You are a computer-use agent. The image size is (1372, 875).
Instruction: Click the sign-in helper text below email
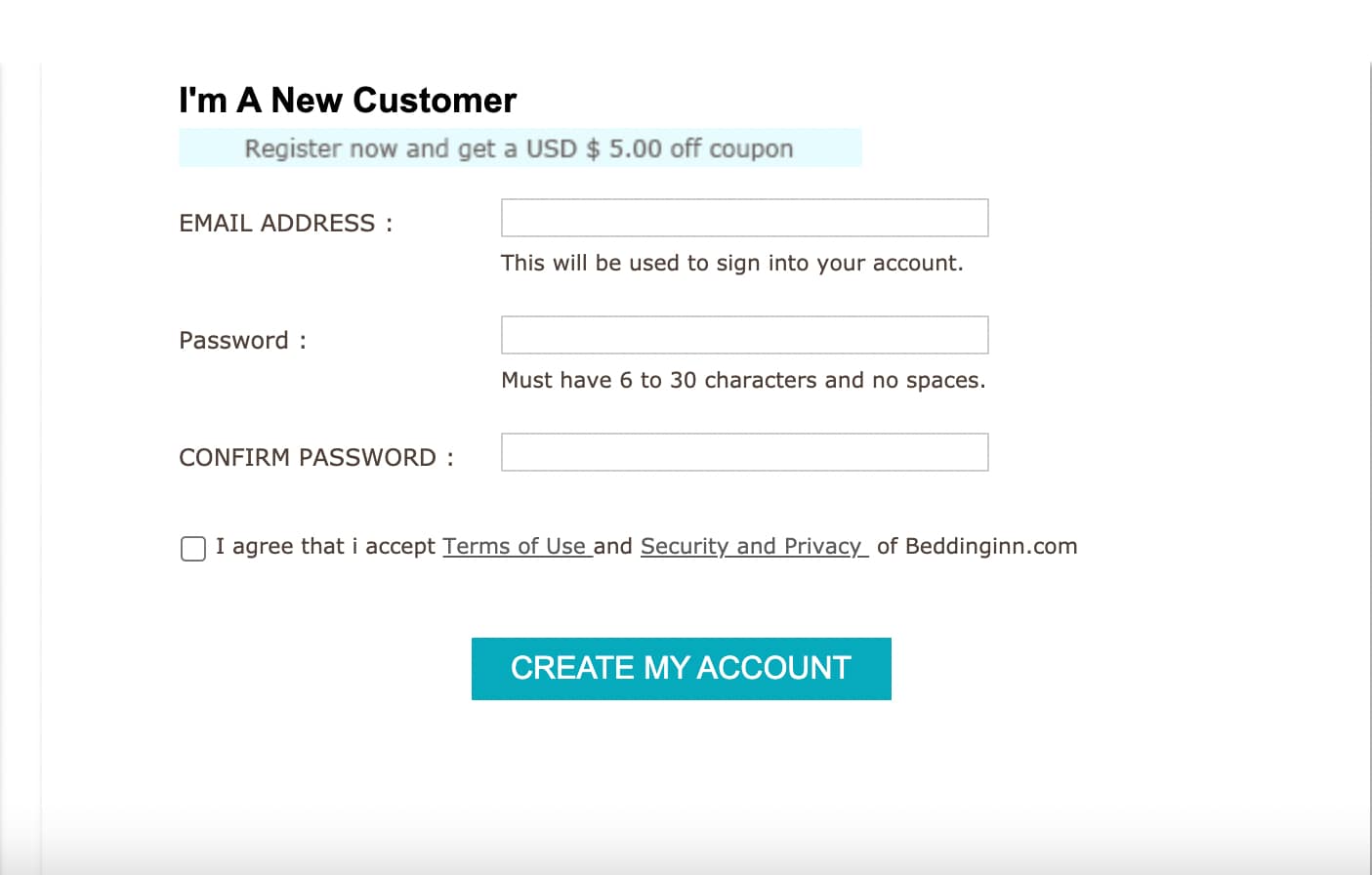pos(731,263)
